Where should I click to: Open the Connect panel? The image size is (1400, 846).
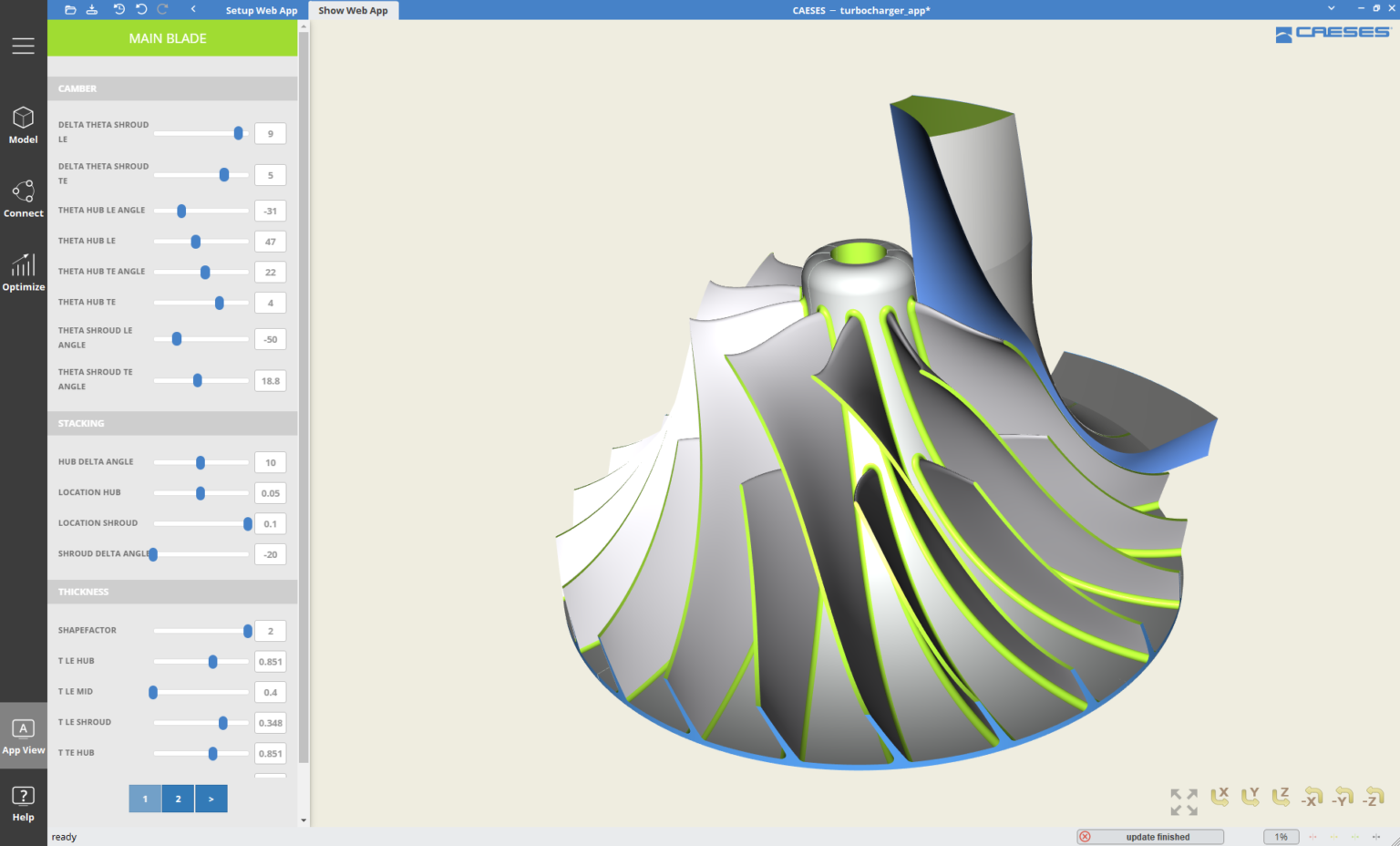[23, 199]
